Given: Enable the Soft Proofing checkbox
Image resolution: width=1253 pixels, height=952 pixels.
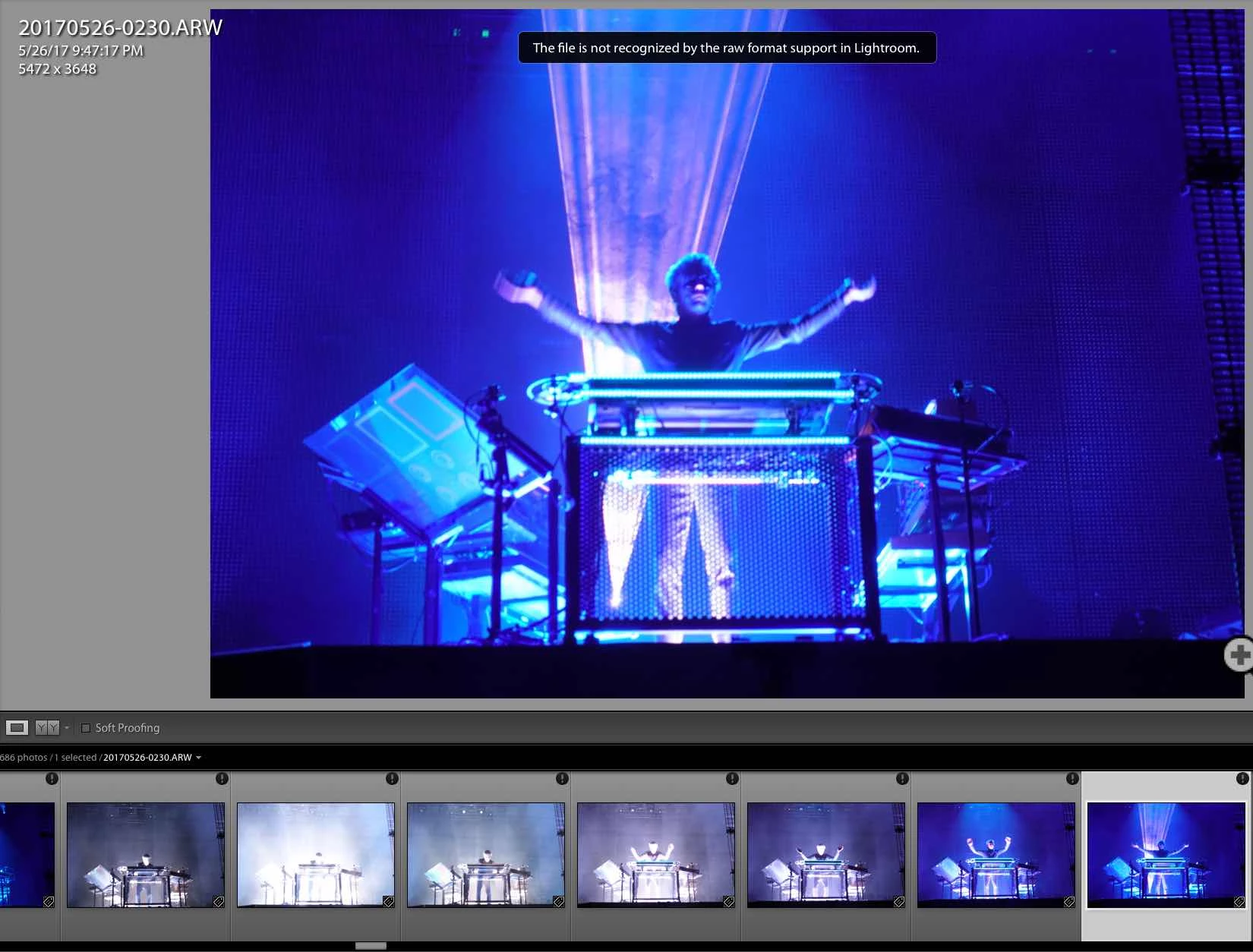Looking at the screenshot, I should 86,727.
